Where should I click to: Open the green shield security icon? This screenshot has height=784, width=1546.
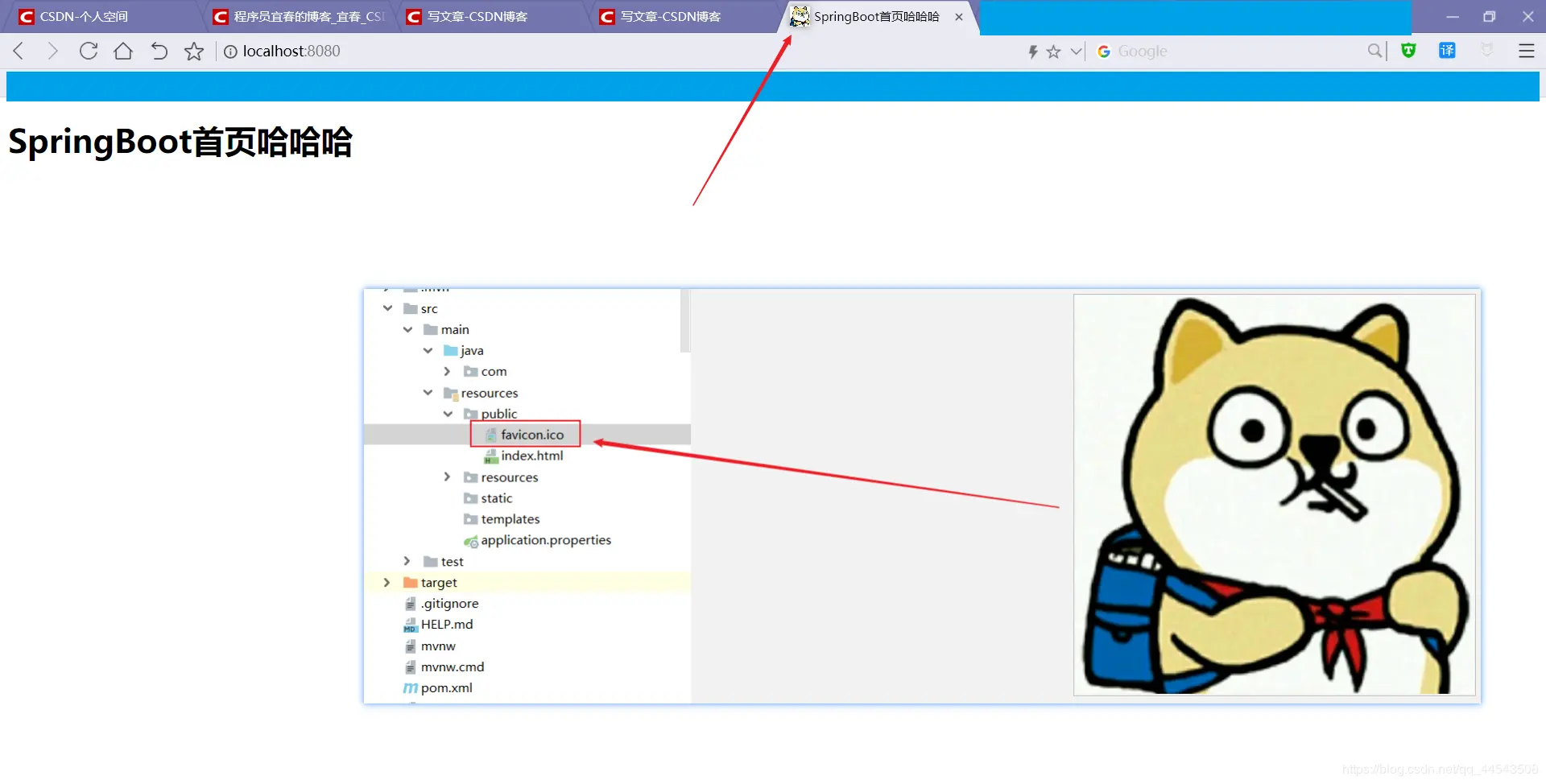click(1408, 51)
